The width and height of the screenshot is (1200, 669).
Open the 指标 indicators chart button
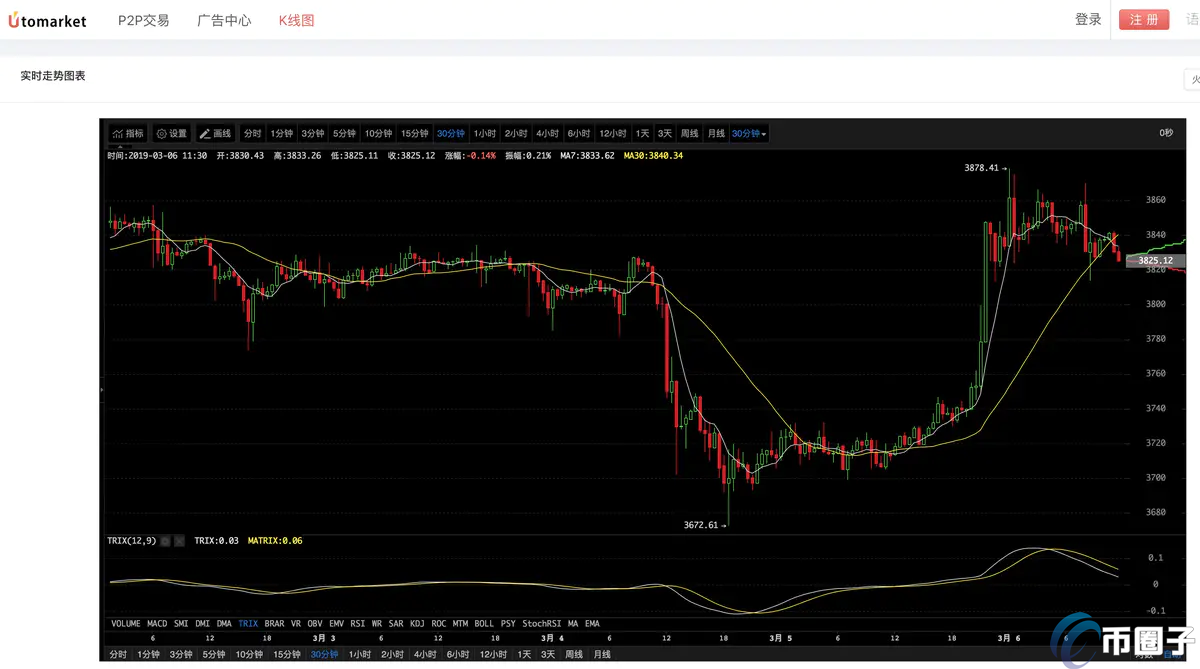click(127, 133)
